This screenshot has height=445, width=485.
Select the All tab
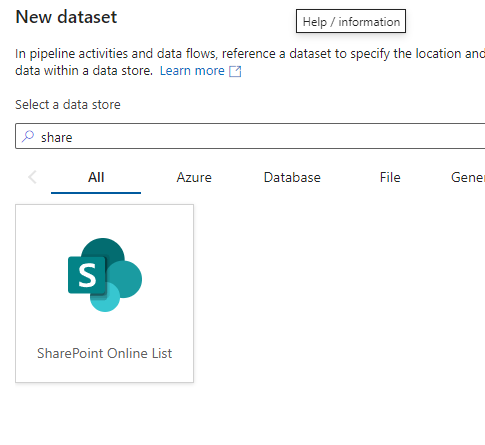pos(96,177)
